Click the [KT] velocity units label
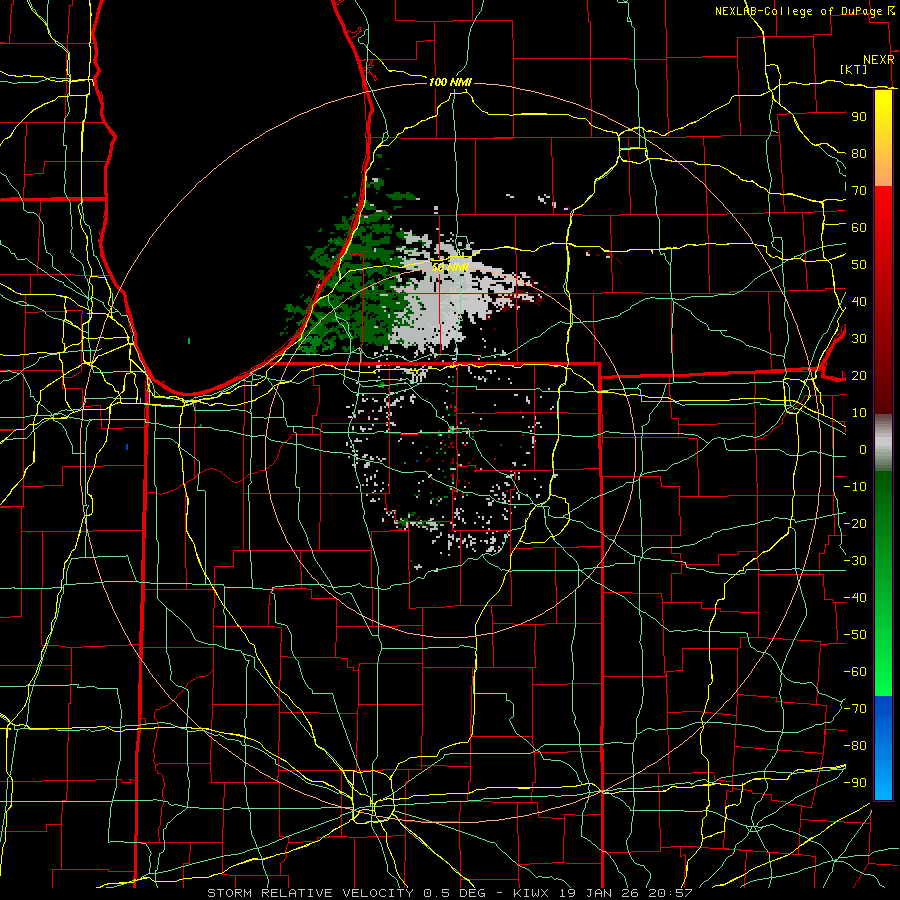The image size is (900, 900). [854, 69]
